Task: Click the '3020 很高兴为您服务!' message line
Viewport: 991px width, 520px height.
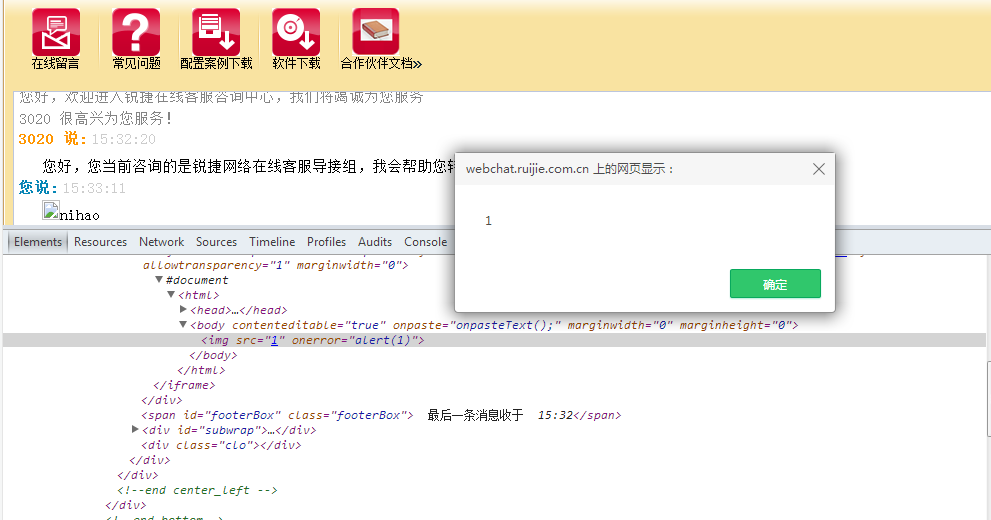Action: pos(95,119)
